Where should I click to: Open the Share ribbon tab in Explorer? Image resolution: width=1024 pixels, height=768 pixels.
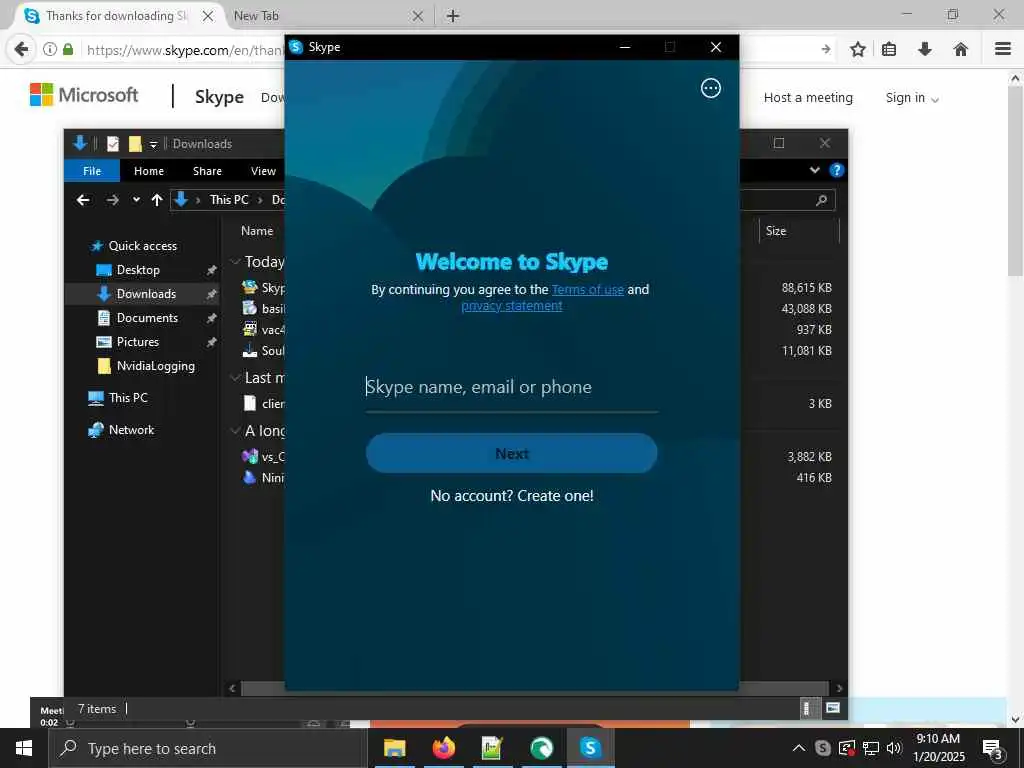tap(207, 171)
